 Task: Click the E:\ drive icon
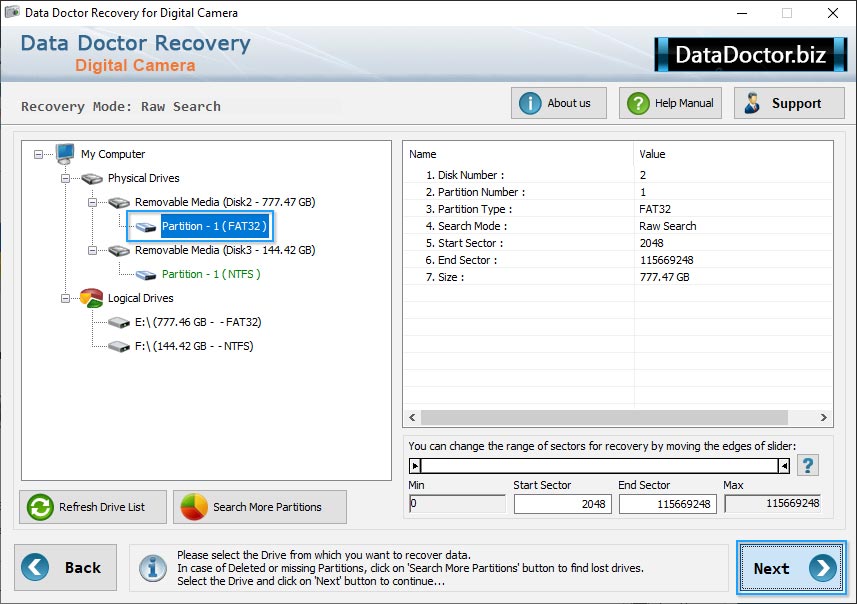[x=119, y=322]
